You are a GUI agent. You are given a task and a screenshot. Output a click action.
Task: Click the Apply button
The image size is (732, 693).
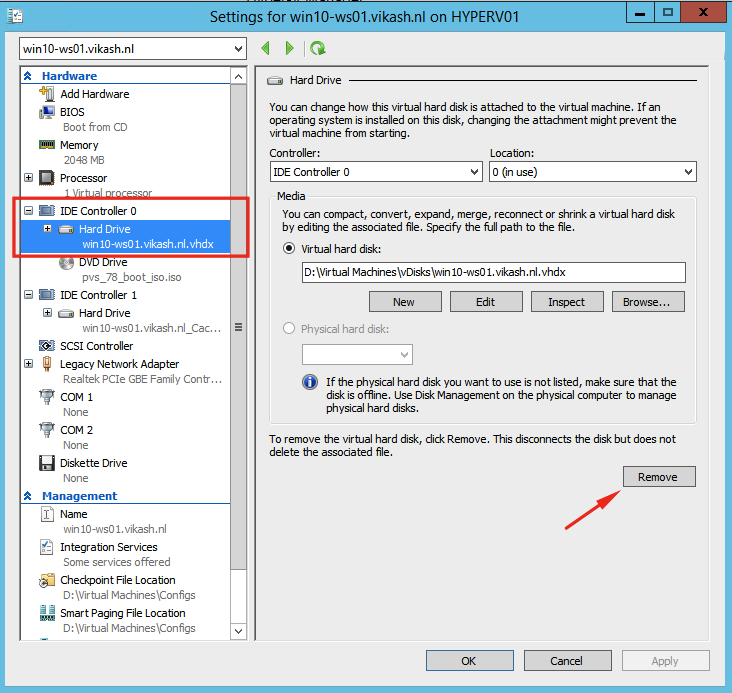point(666,660)
